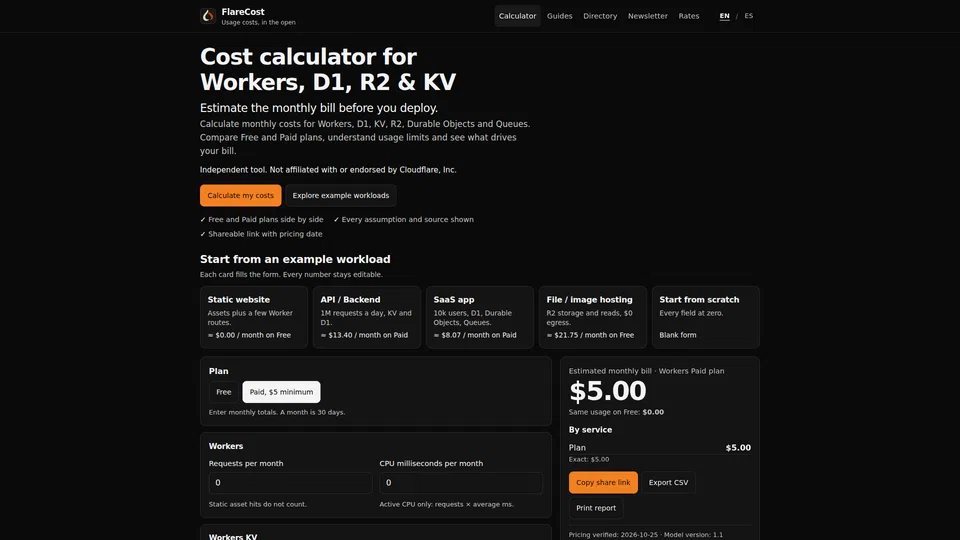This screenshot has height=540, width=960.
Task: Open the Newsletter nav item
Action: click(x=648, y=16)
